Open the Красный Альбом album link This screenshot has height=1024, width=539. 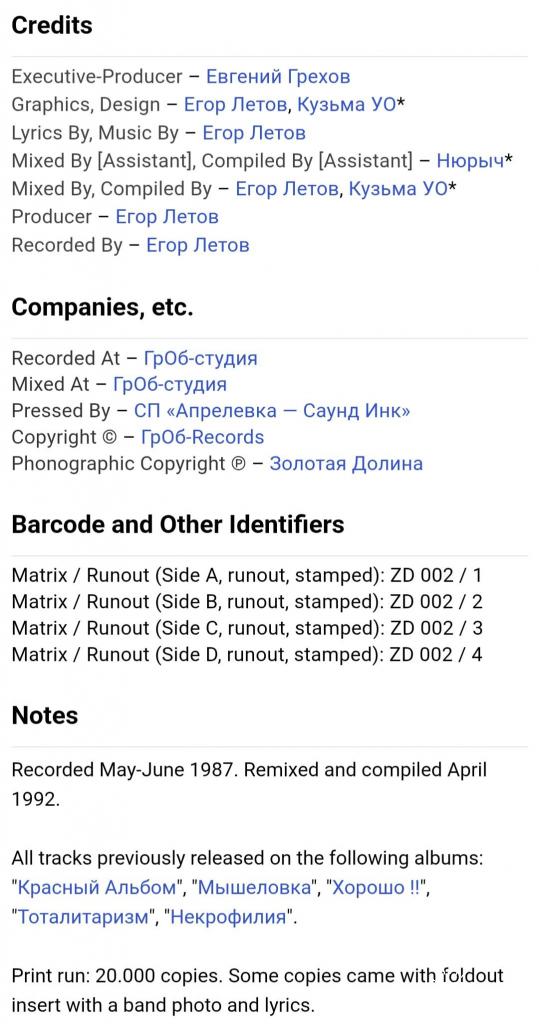point(97,888)
